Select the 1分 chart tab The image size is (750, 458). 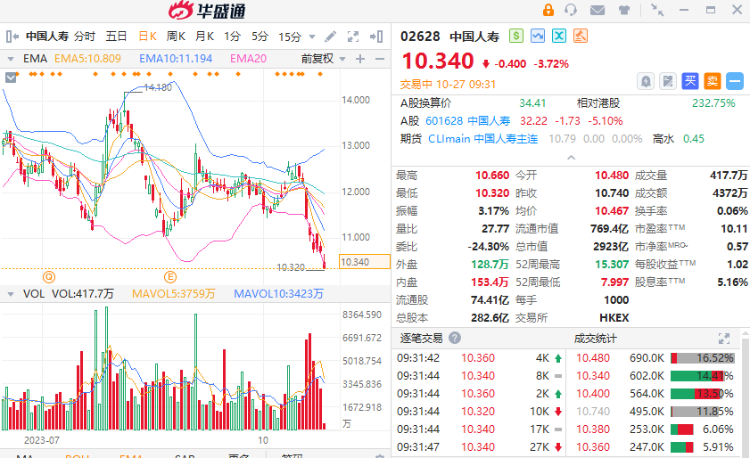pos(232,36)
